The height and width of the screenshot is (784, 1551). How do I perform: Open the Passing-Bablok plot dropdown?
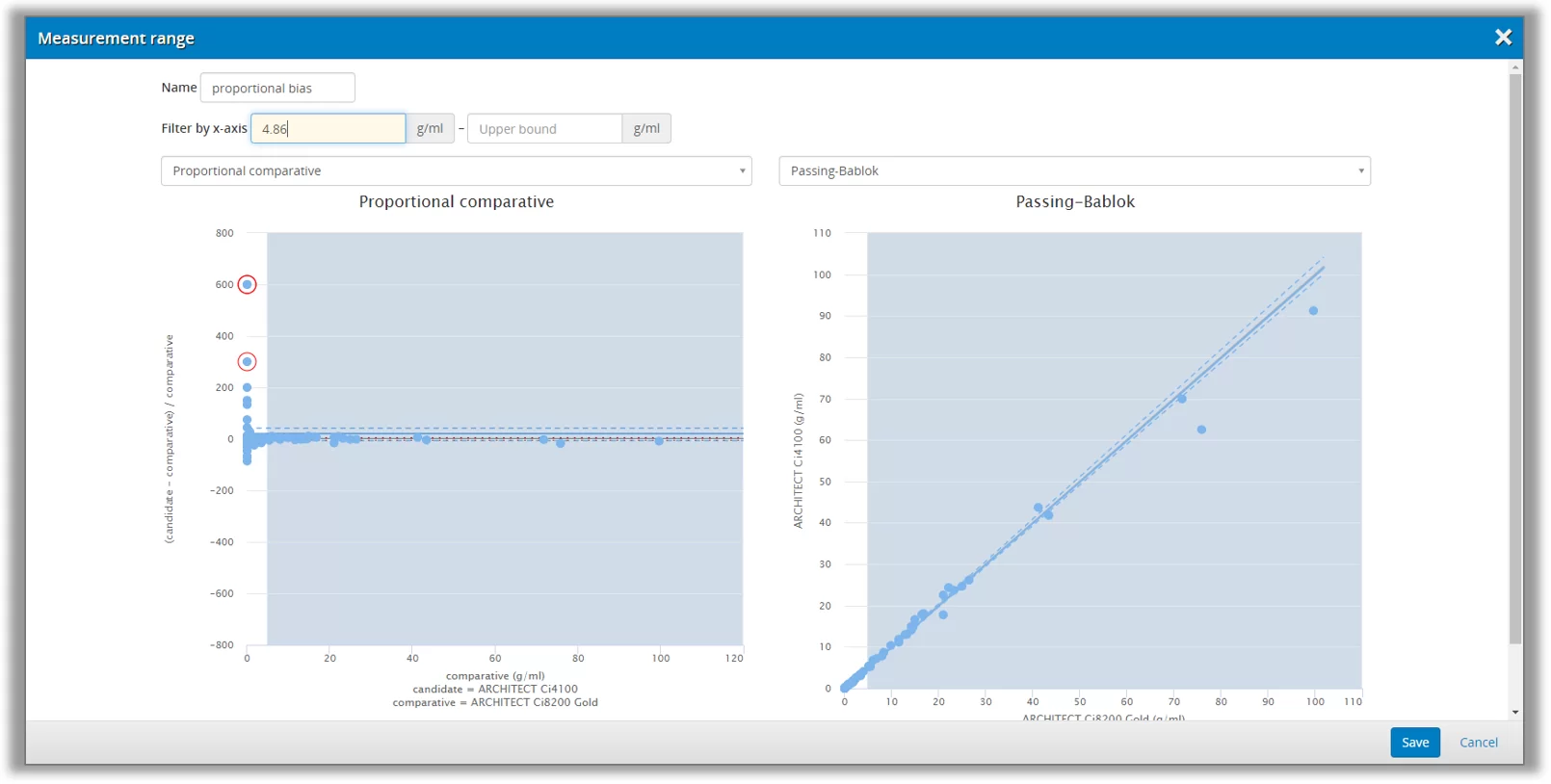(1074, 171)
